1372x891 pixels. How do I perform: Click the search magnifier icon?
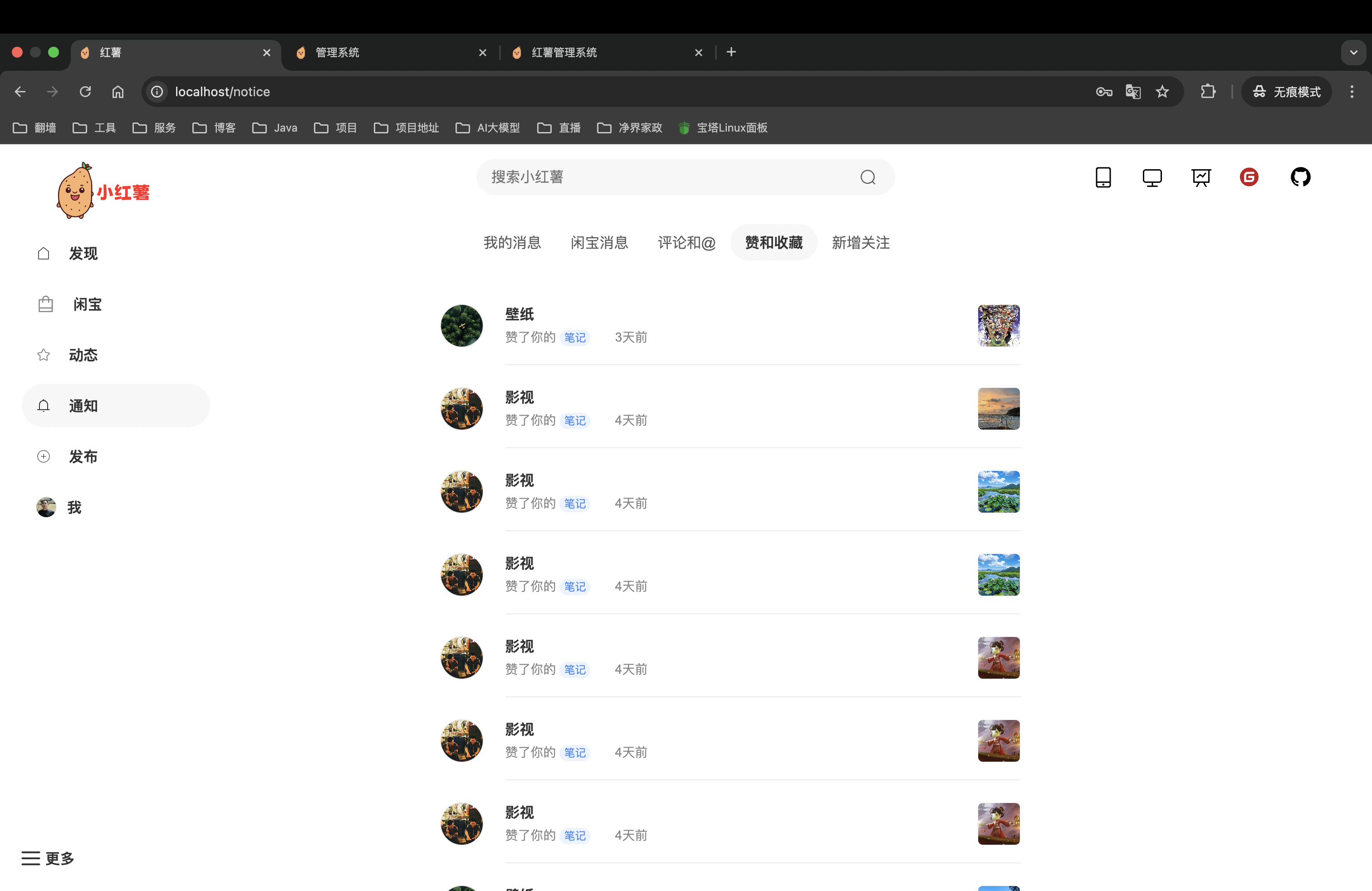point(867,177)
